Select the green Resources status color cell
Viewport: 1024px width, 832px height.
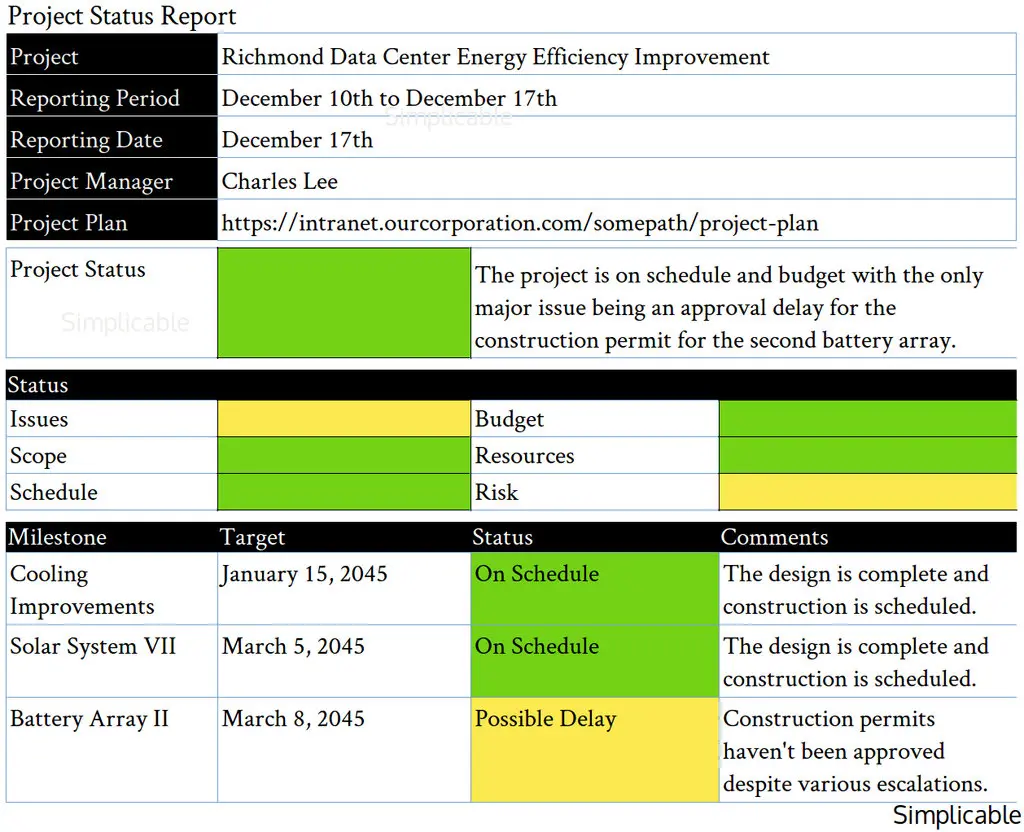coord(868,455)
